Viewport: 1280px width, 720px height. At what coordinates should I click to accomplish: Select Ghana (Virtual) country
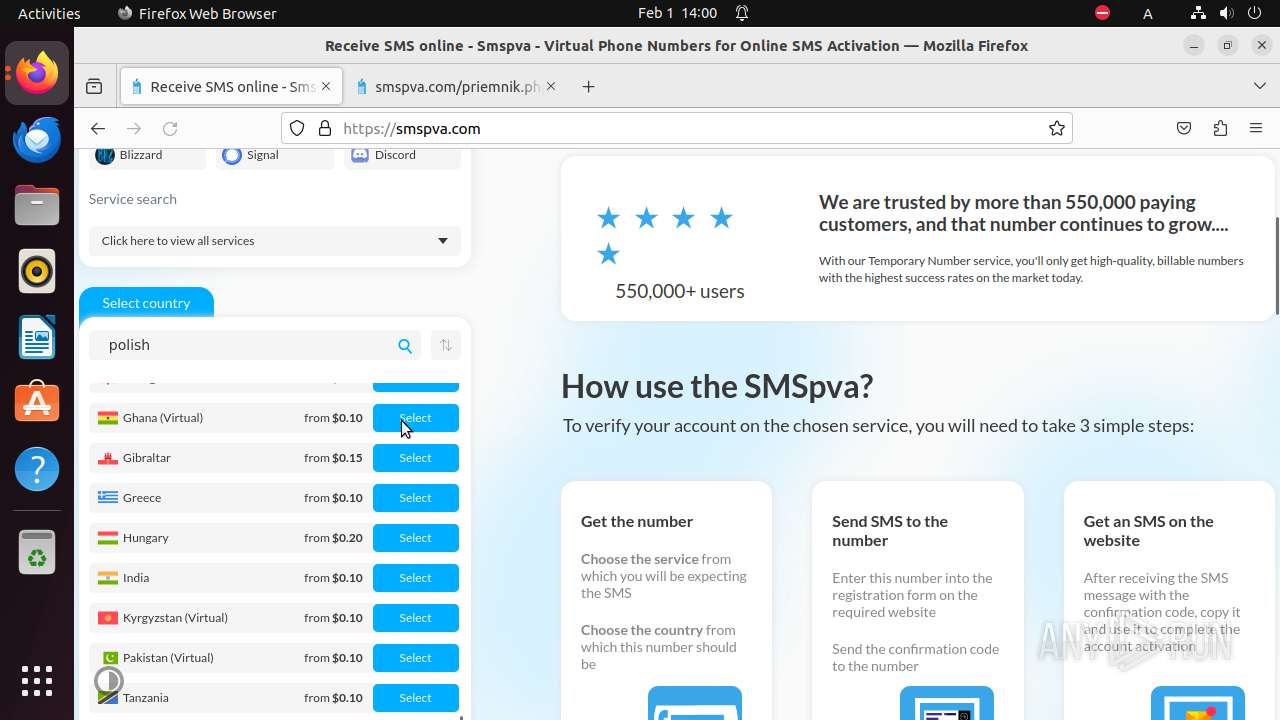click(x=415, y=418)
